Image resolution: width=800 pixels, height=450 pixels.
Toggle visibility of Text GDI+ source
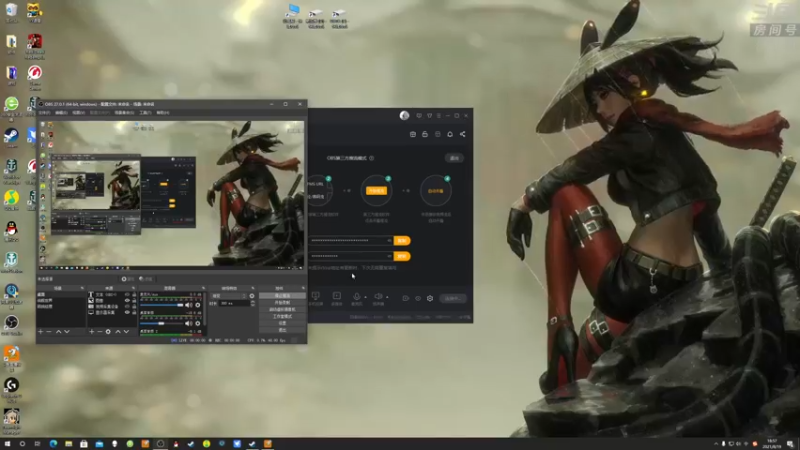tap(127, 294)
